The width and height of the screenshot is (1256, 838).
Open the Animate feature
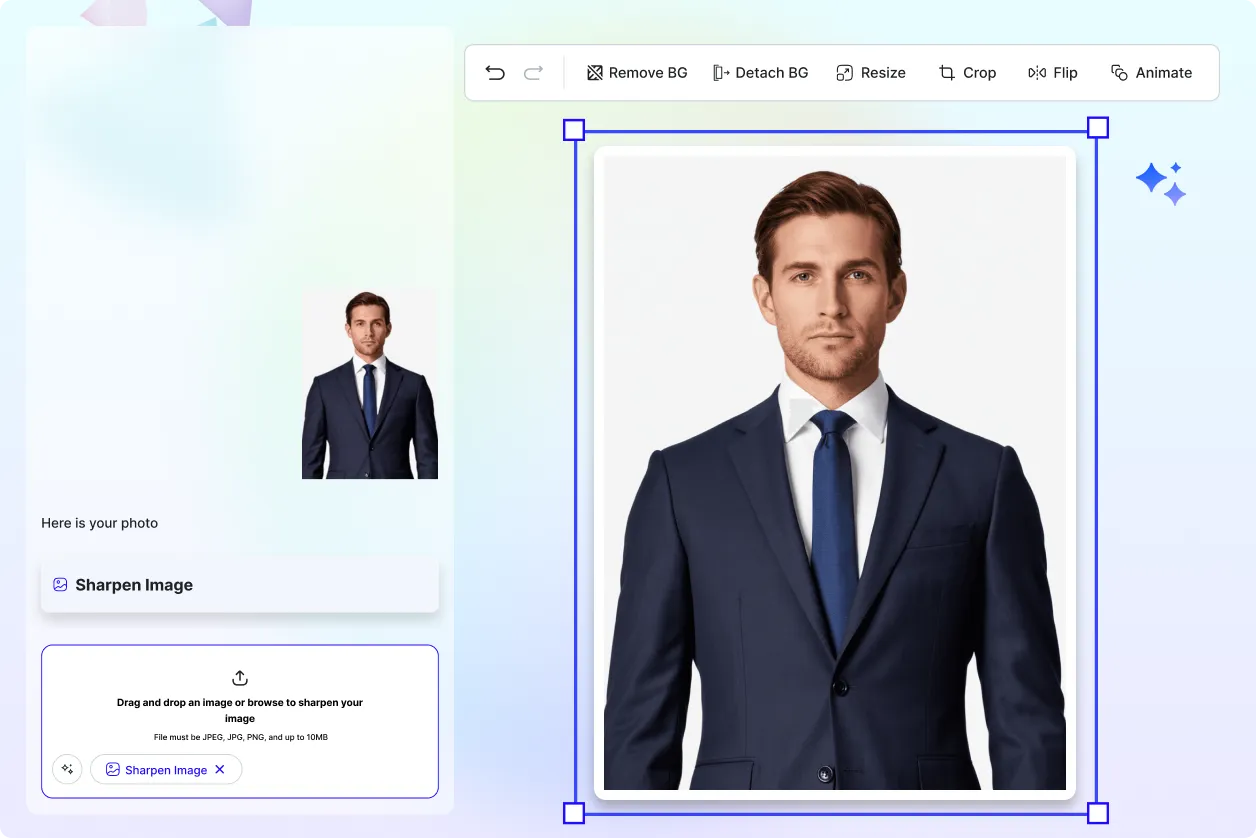pos(1151,72)
